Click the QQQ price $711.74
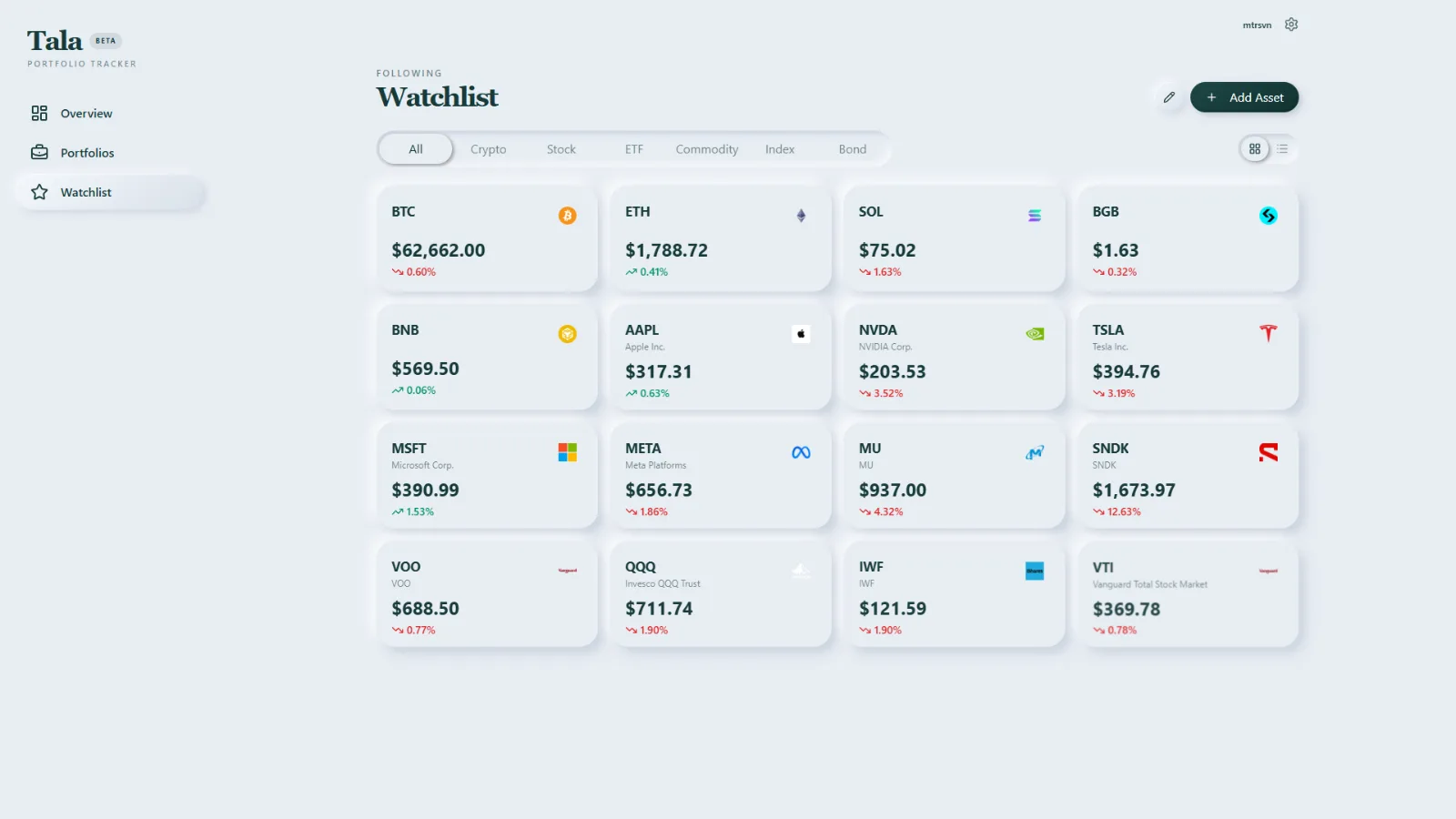The image size is (1456, 819). (x=659, y=609)
